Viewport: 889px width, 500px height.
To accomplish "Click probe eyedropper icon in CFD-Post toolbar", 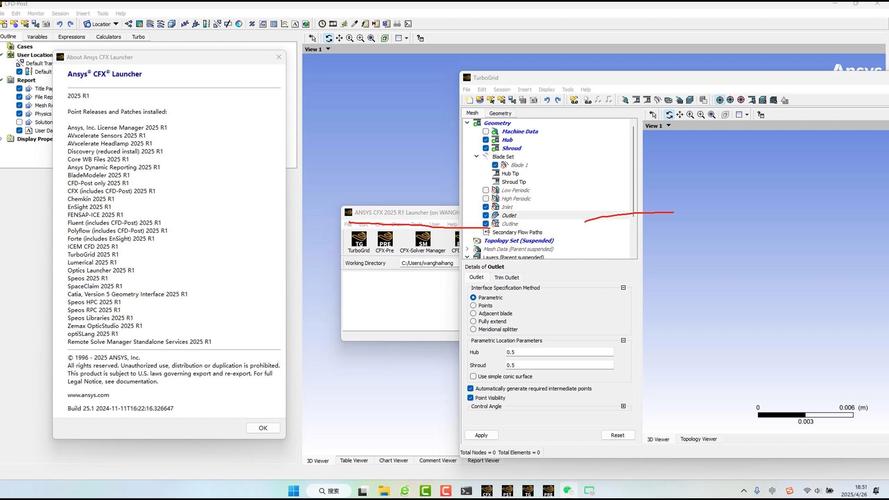I will 354,24.
